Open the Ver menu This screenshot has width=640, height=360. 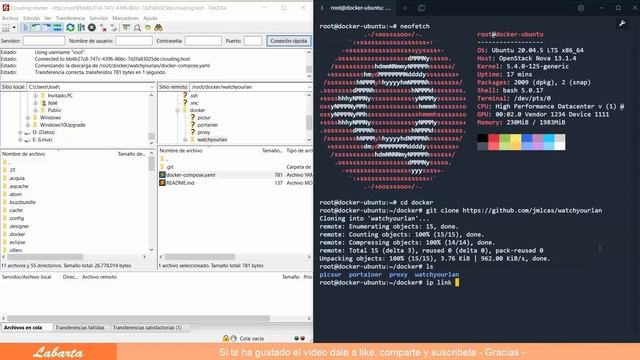(48, 18)
